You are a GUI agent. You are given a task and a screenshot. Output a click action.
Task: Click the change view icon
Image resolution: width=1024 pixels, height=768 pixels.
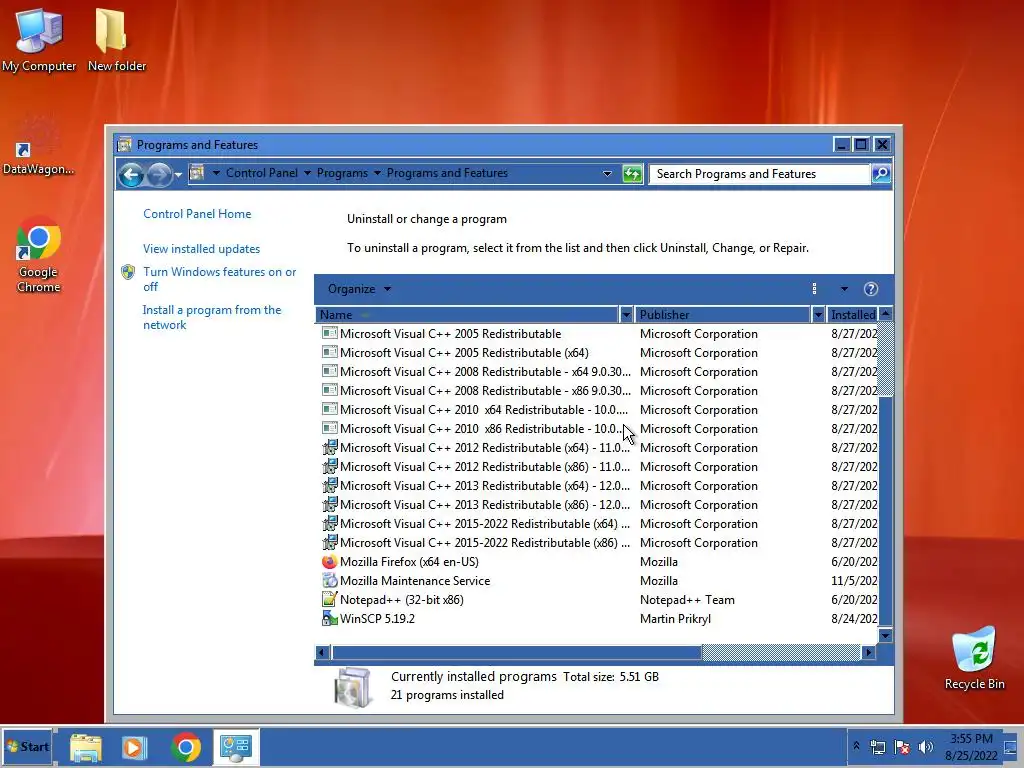[x=814, y=289]
